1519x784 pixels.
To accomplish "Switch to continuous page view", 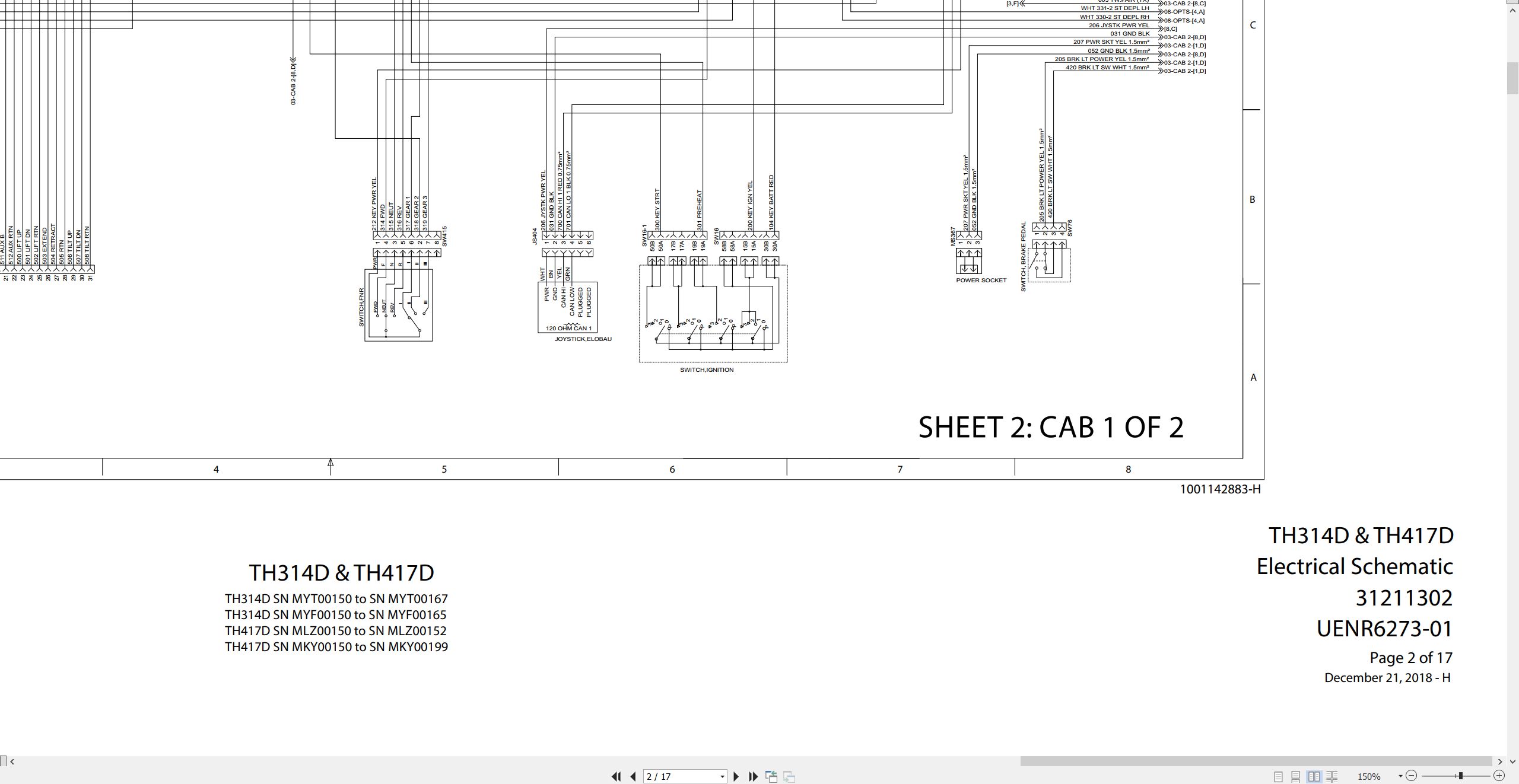I will pos(1296,776).
